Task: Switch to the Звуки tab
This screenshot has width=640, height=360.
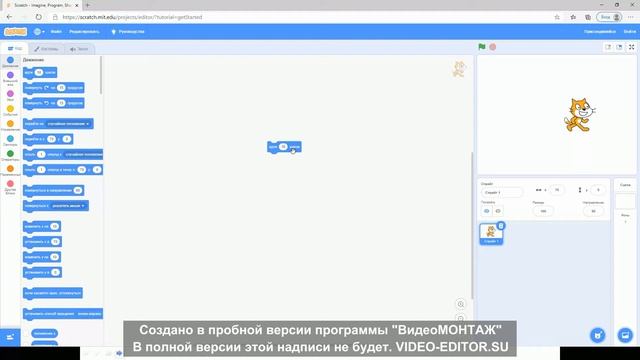Action: click(x=79, y=49)
